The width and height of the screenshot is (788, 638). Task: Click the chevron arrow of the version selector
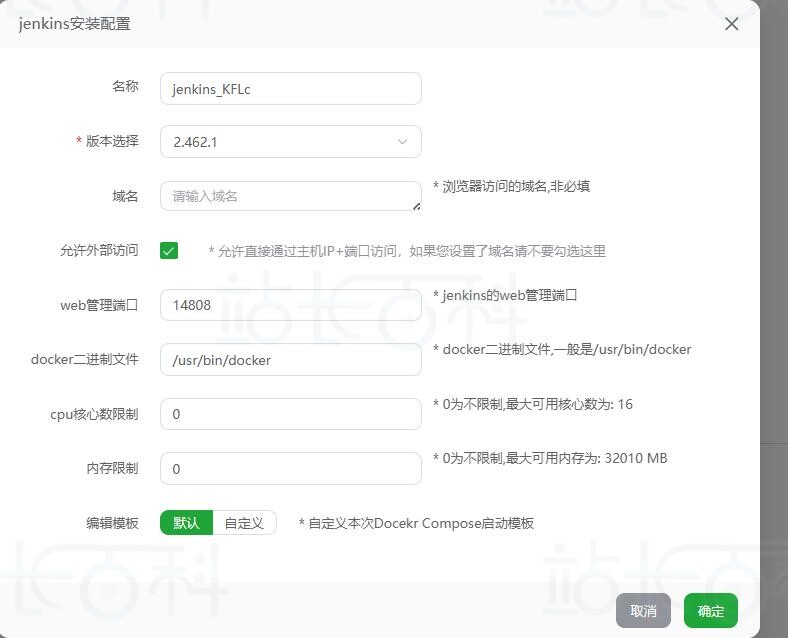coord(403,142)
